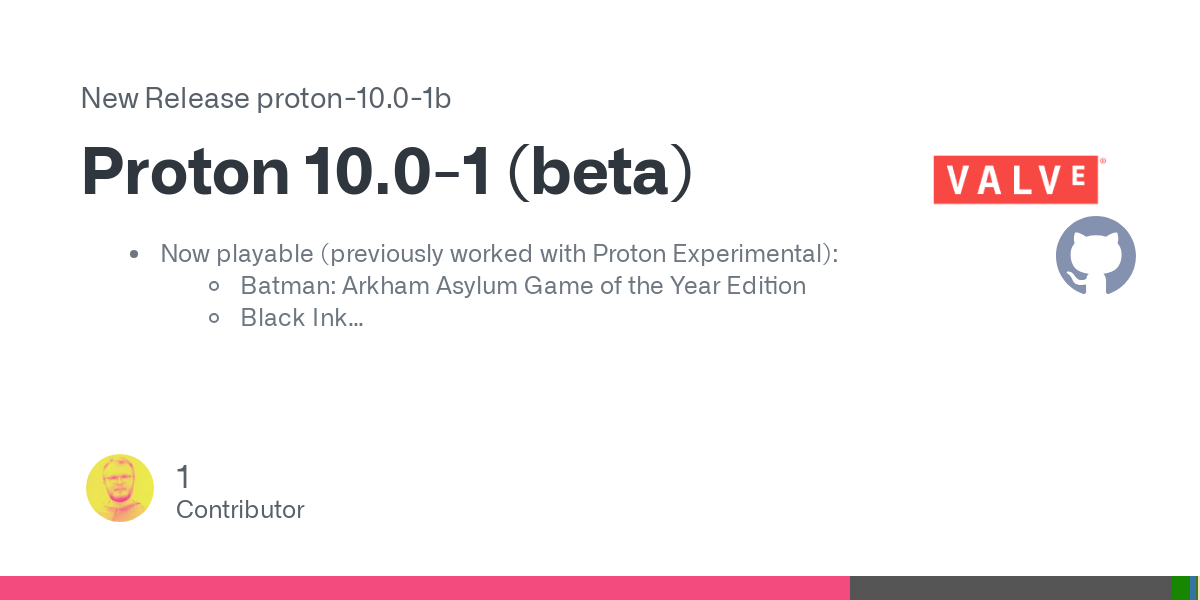1200x600 pixels.
Task: Click the truncated "Black Ink…" entry
Action: (301, 319)
